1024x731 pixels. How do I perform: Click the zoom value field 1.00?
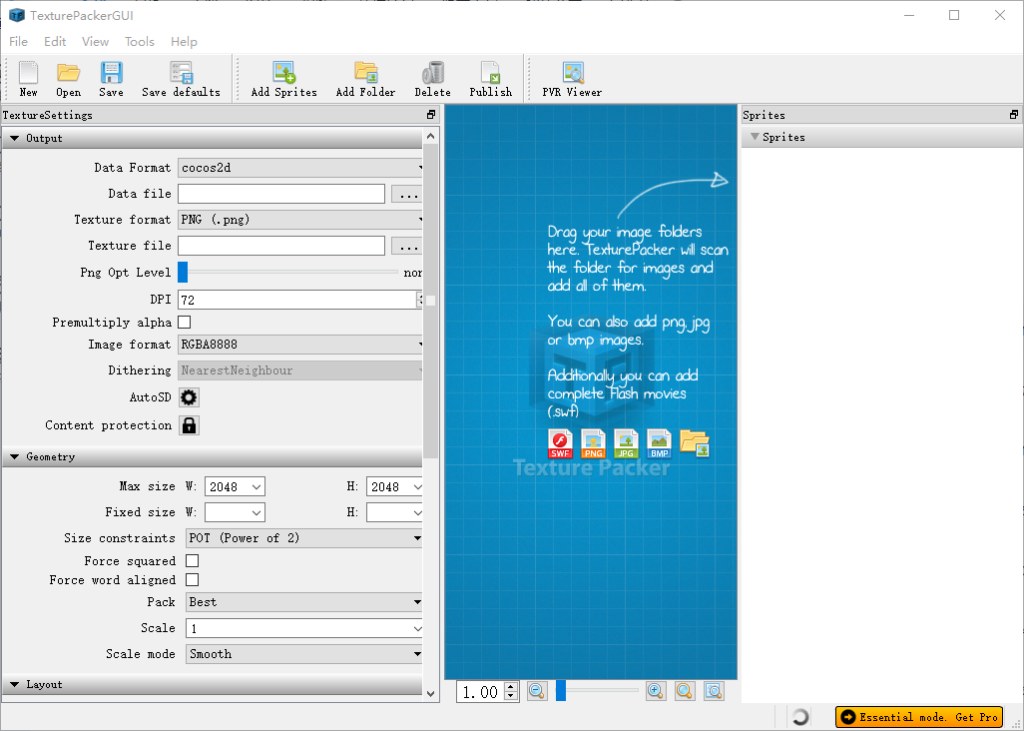[x=481, y=692]
